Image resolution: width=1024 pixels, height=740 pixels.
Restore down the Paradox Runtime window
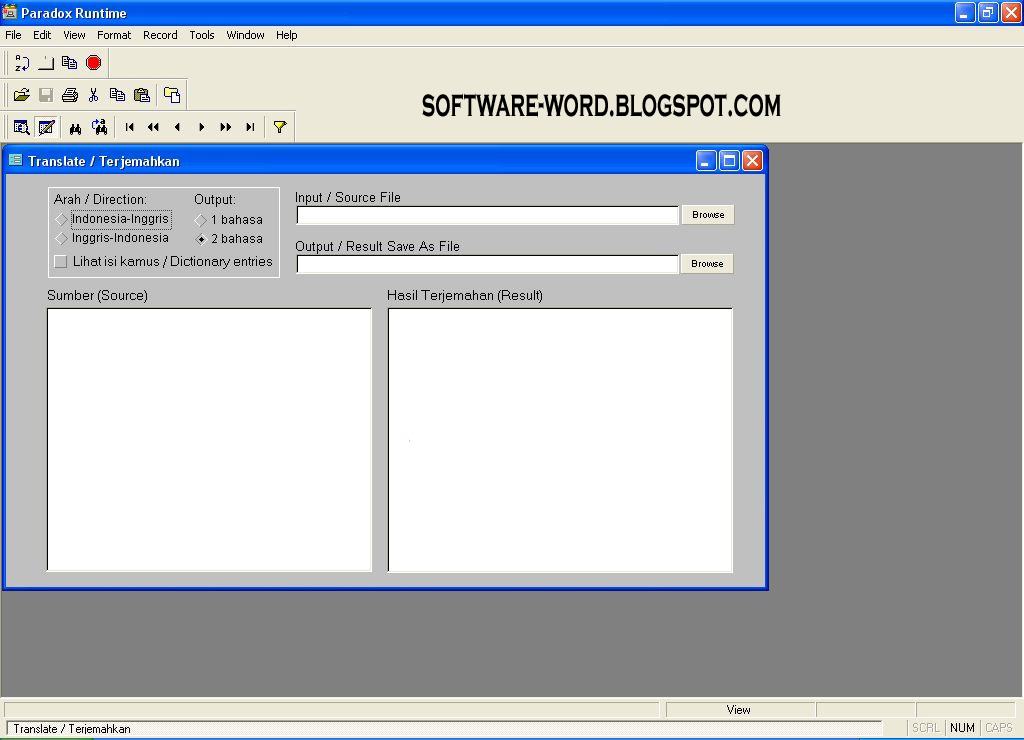point(988,12)
